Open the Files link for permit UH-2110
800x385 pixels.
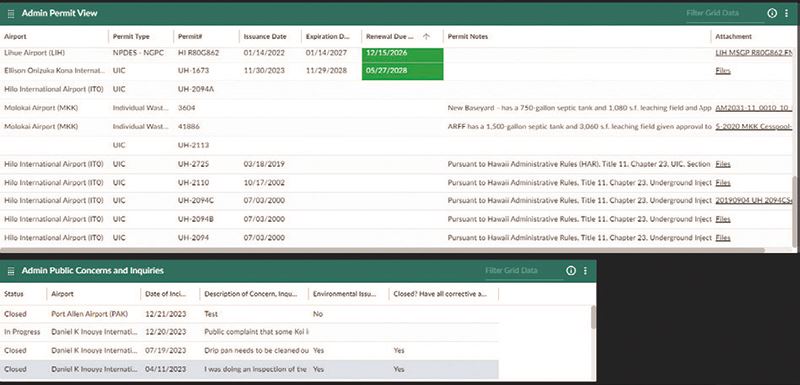click(x=723, y=183)
